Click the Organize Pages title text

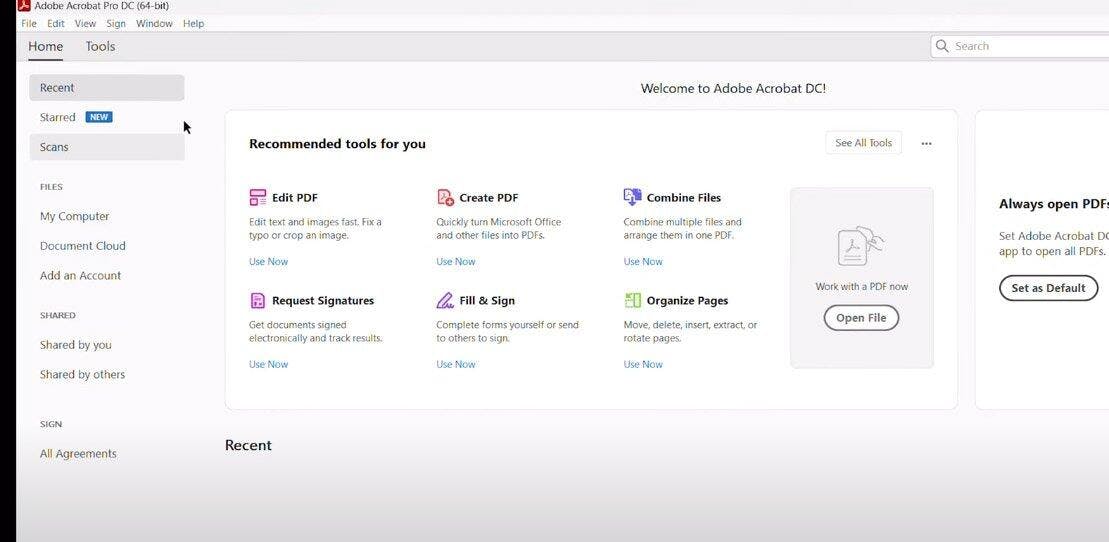(687, 301)
